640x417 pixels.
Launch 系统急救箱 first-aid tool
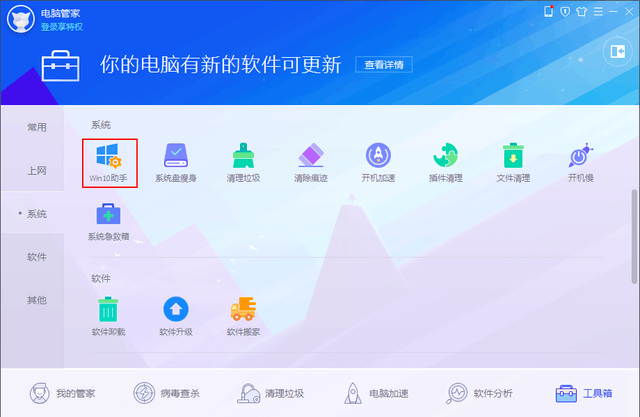109,222
